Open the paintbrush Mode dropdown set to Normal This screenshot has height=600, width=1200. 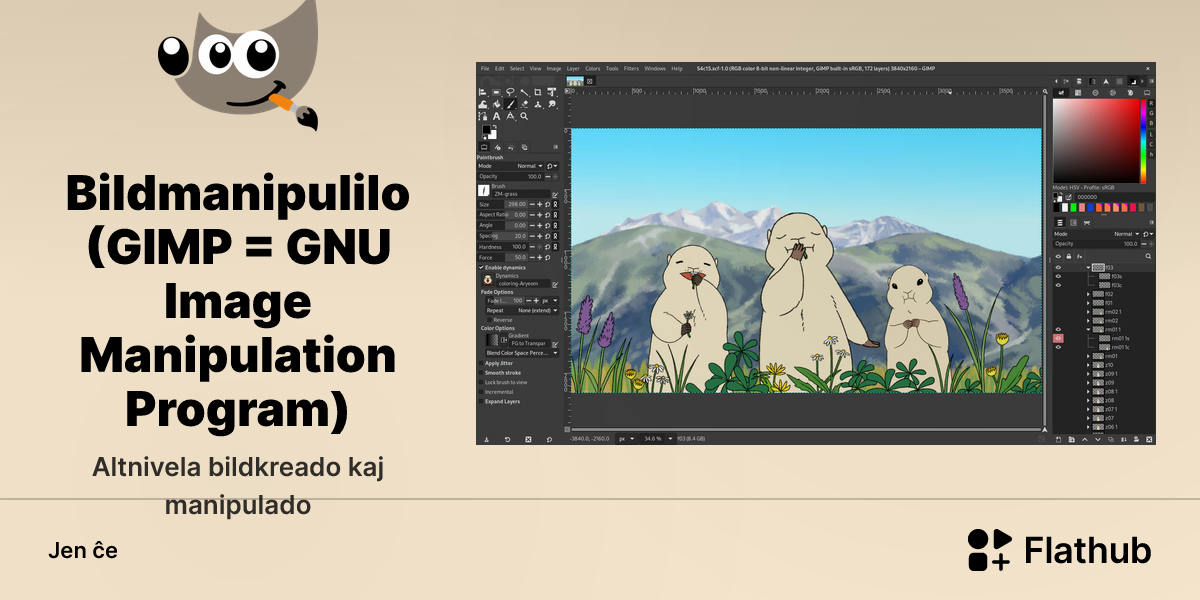(510, 166)
